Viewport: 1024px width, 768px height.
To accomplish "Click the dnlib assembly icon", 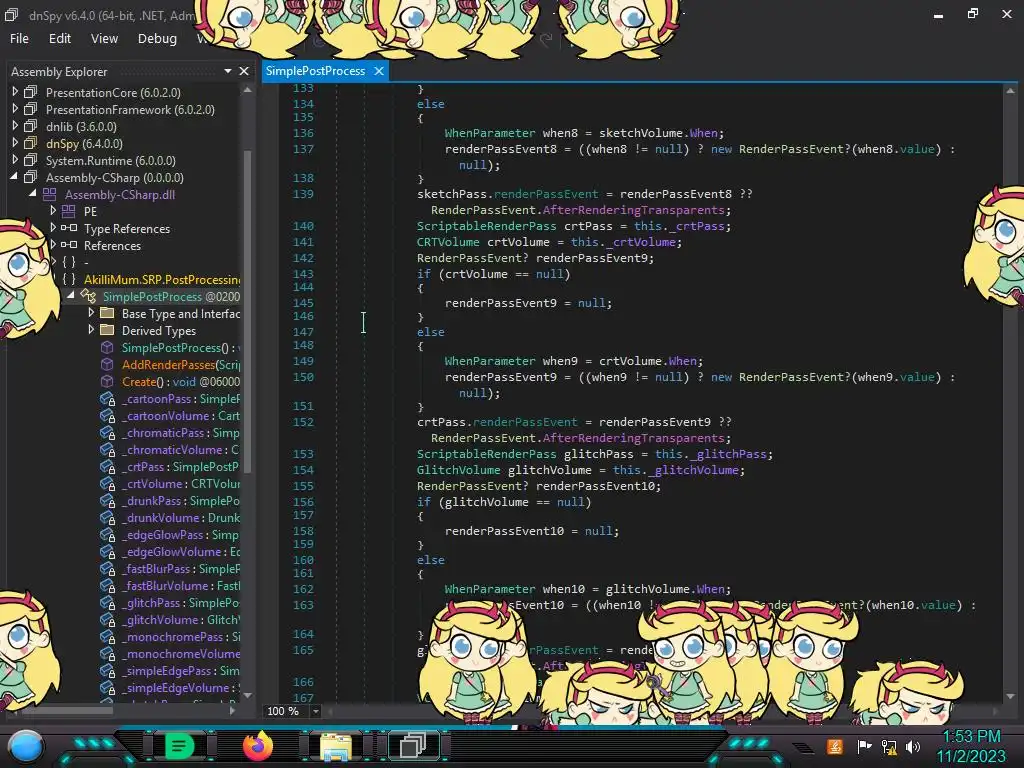I will tap(31, 126).
